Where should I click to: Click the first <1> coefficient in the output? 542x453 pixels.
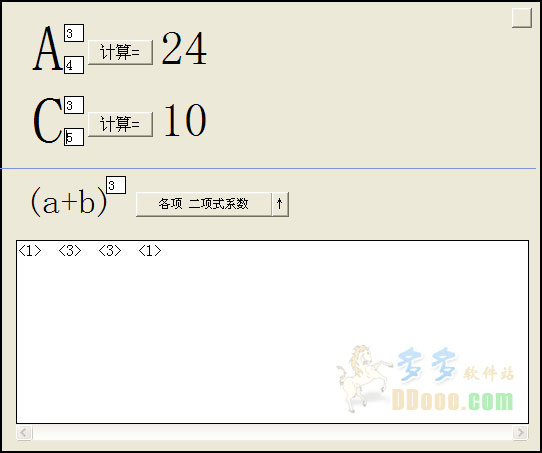[30, 251]
